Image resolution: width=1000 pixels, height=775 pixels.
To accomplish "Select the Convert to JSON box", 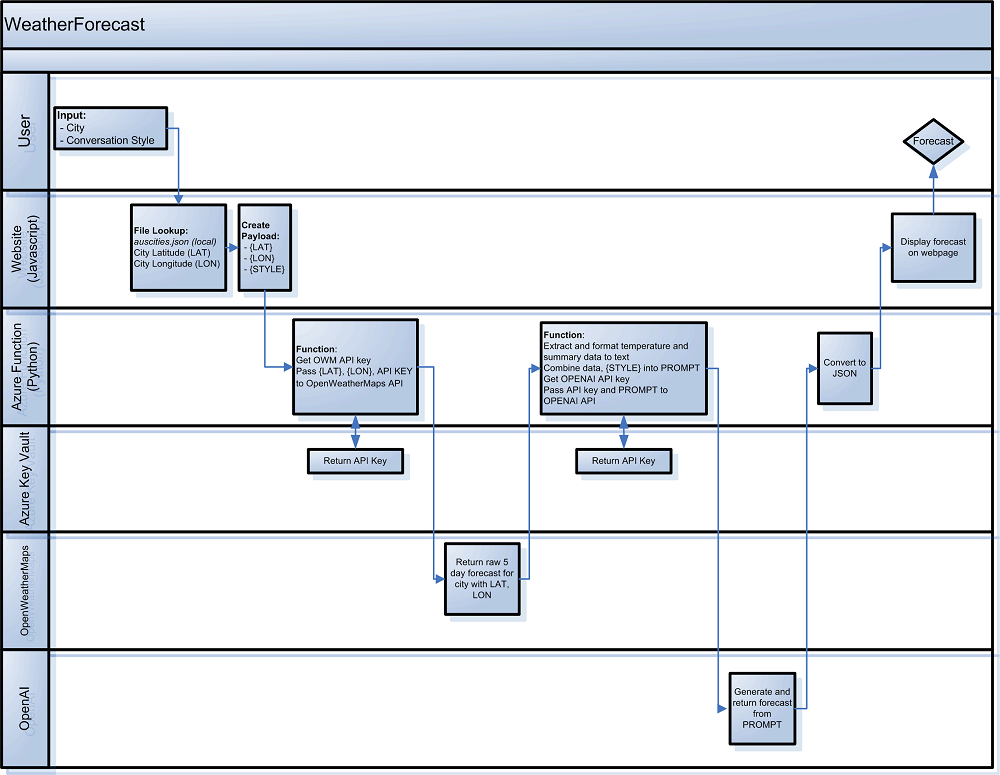I will click(x=844, y=368).
